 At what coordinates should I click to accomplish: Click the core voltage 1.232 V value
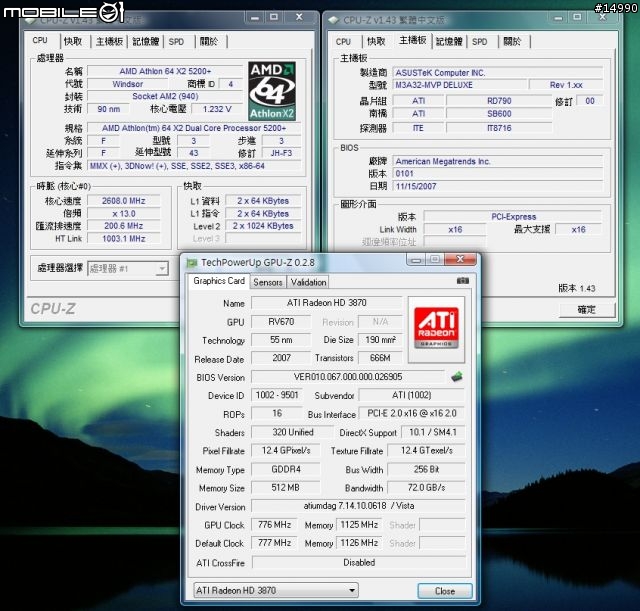click(217, 109)
